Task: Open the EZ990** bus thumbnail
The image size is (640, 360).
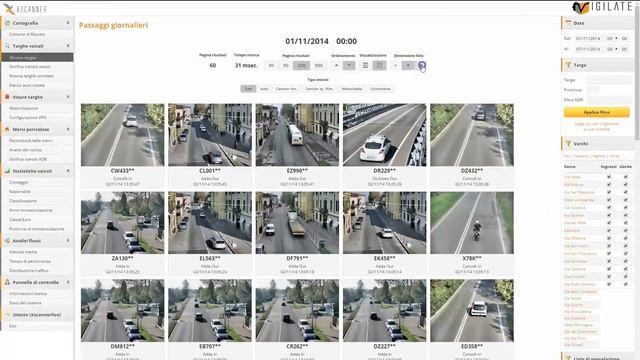Action: tap(297, 135)
